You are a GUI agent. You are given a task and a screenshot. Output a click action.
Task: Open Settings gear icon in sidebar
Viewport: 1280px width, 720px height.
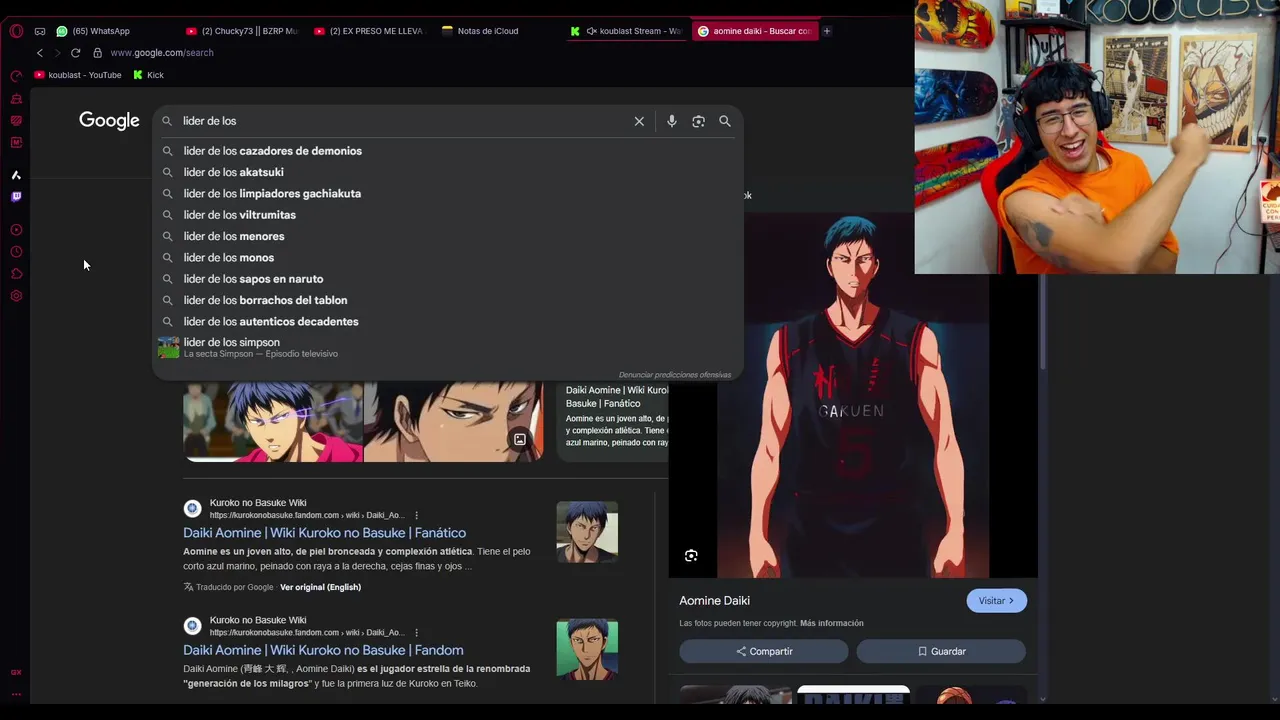(16, 296)
